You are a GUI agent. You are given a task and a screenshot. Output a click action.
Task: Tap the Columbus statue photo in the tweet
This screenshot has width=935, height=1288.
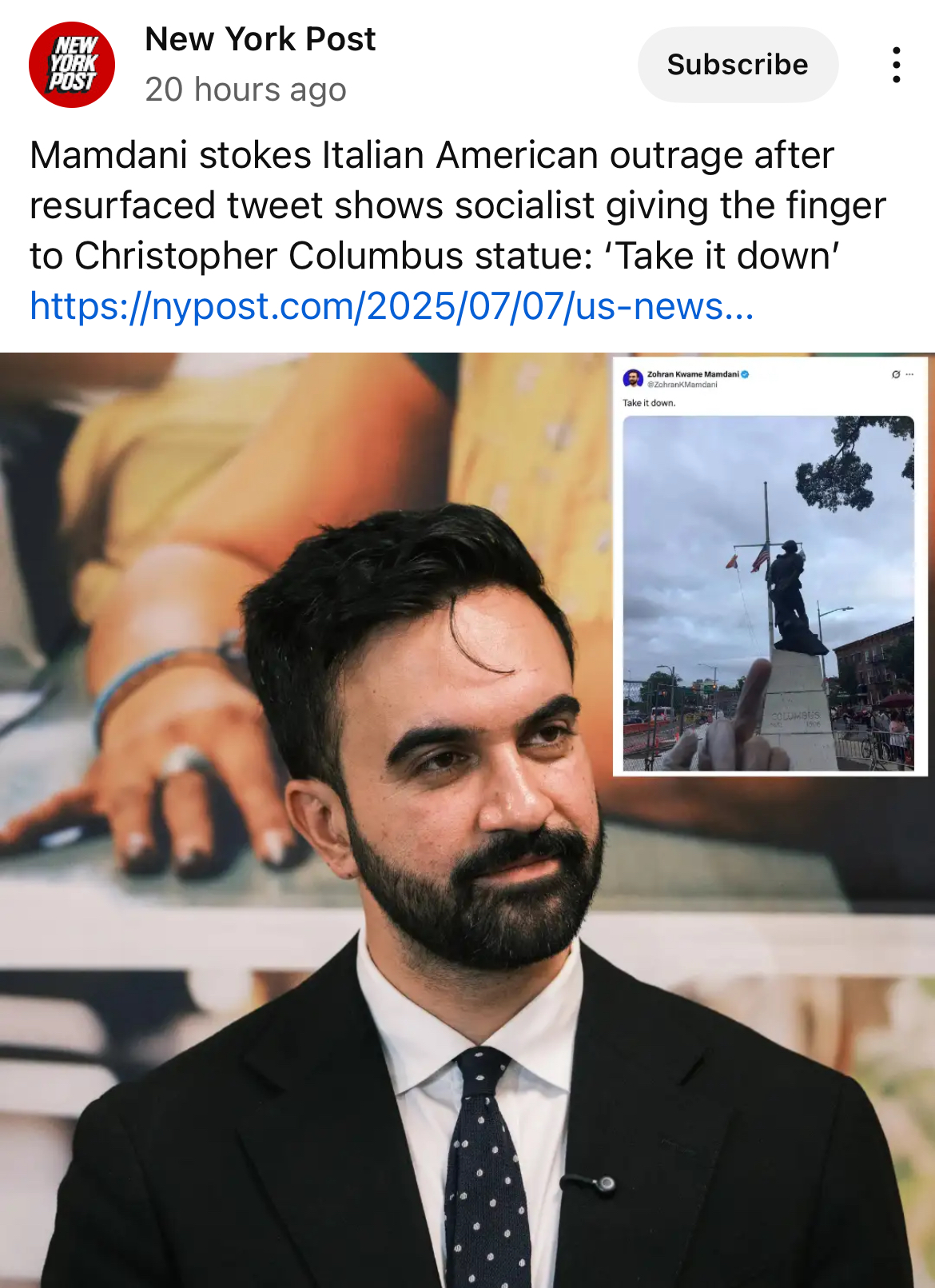pyautogui.click(x=769, y=593)
